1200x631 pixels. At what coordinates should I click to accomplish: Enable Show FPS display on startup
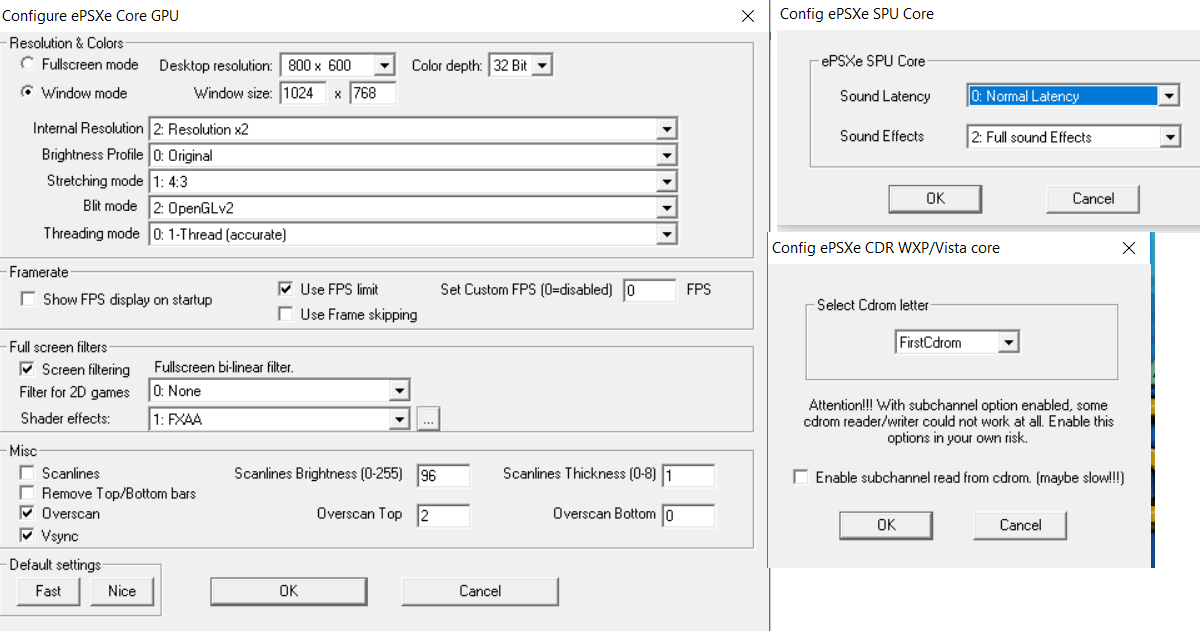pyautogui.click(x=27, y=299)
